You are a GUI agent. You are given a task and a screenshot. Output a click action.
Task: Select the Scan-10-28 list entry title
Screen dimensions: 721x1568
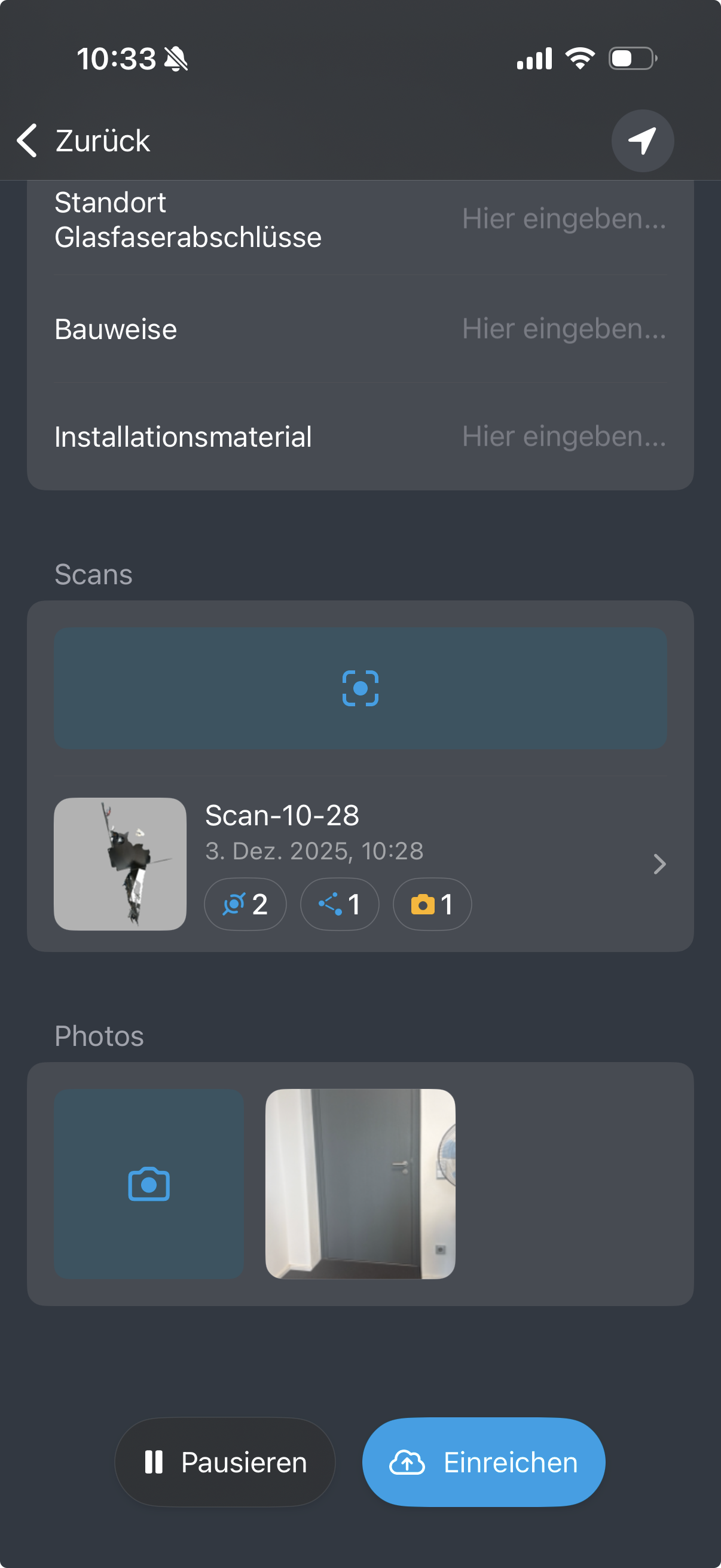pyautogui.click(x=282, y=815)
